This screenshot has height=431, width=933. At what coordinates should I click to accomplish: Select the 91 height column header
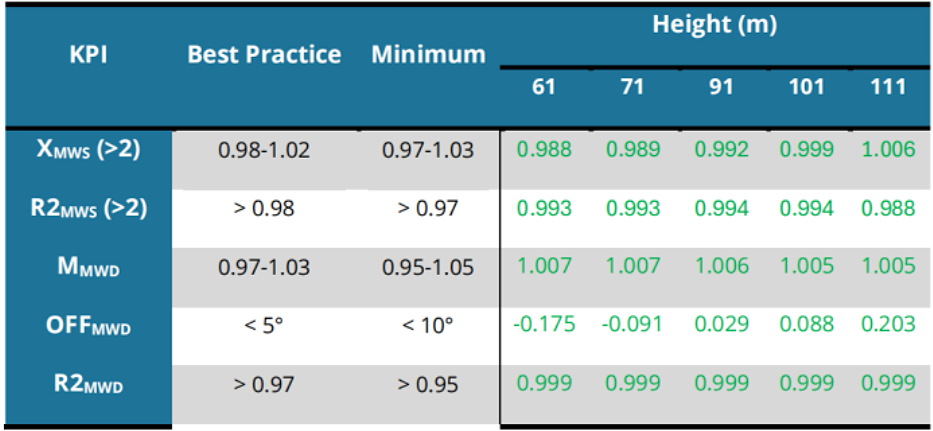[x=721, y=87]
